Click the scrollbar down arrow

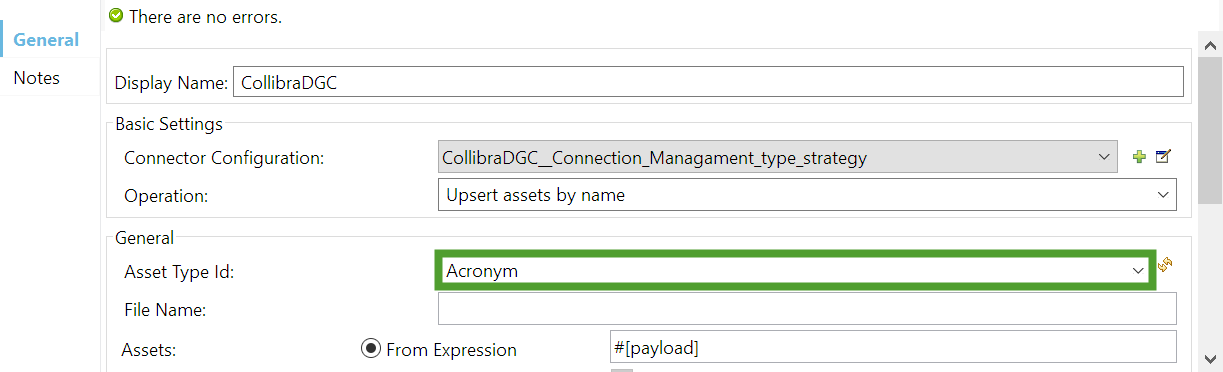click(1210, 359)
